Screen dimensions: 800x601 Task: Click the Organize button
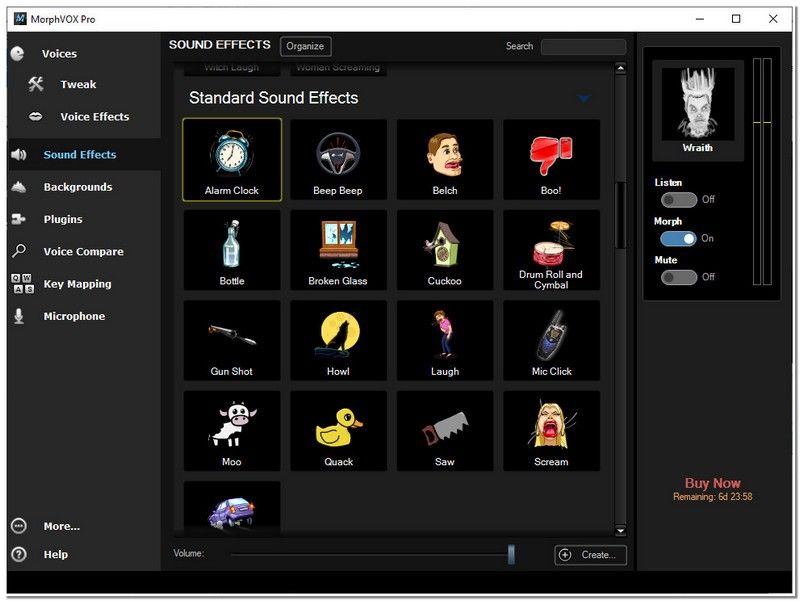(x=305, y=46)
